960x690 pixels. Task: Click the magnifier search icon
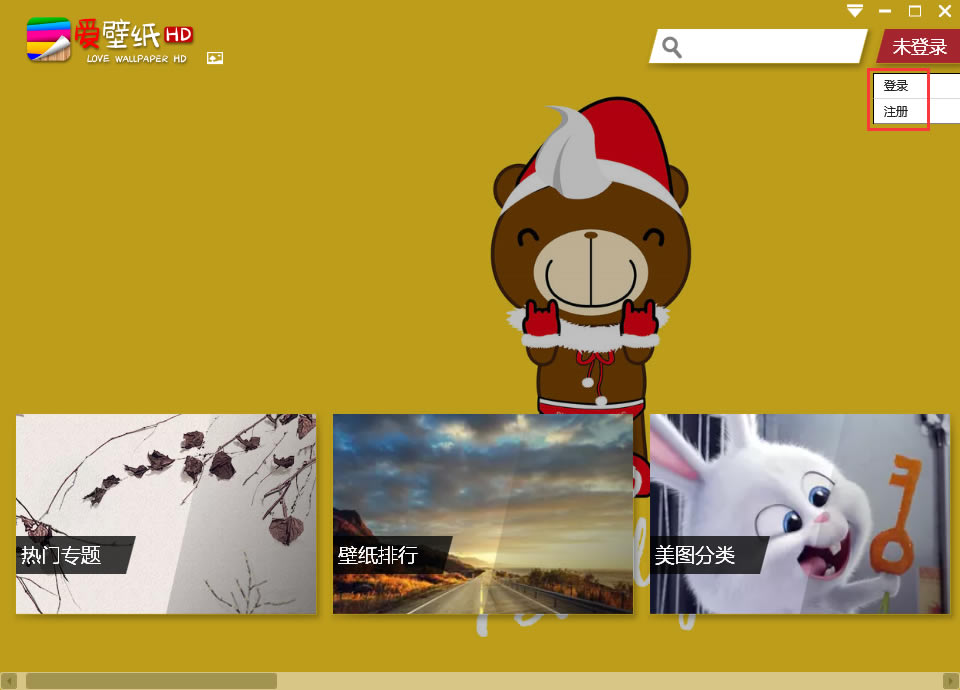tap(672, 47)
